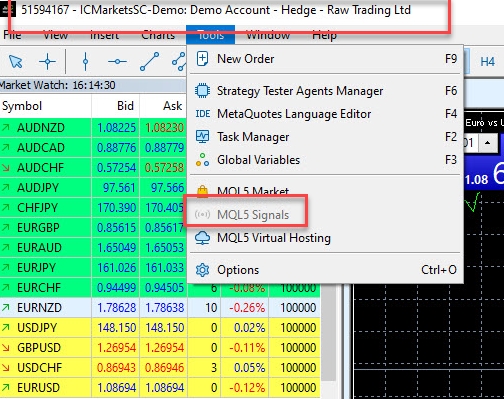Click the Market Watch panel title
The height and width of the screenshot is (399, 504).
57,85
